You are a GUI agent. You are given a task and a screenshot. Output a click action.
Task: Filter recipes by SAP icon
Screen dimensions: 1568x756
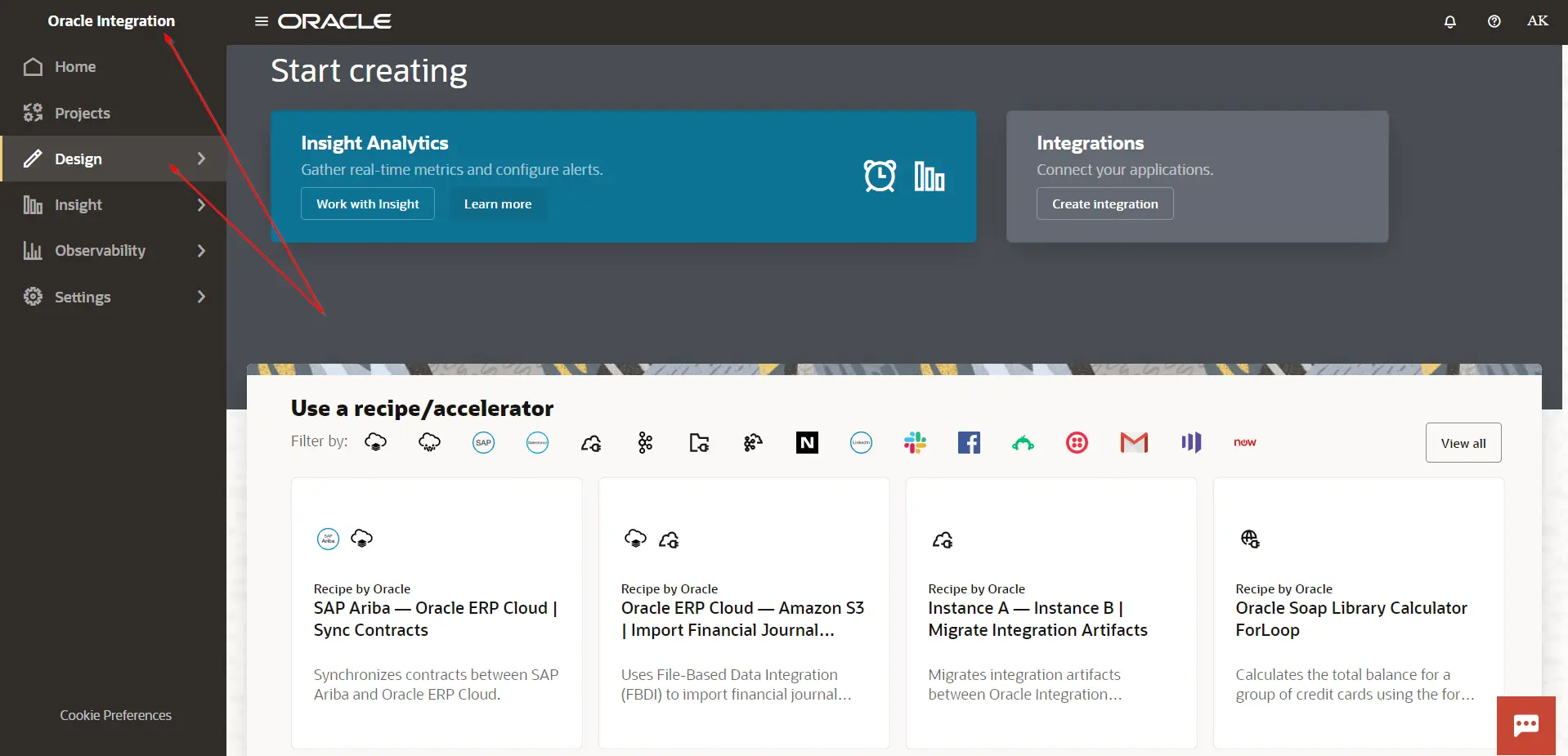483,443
